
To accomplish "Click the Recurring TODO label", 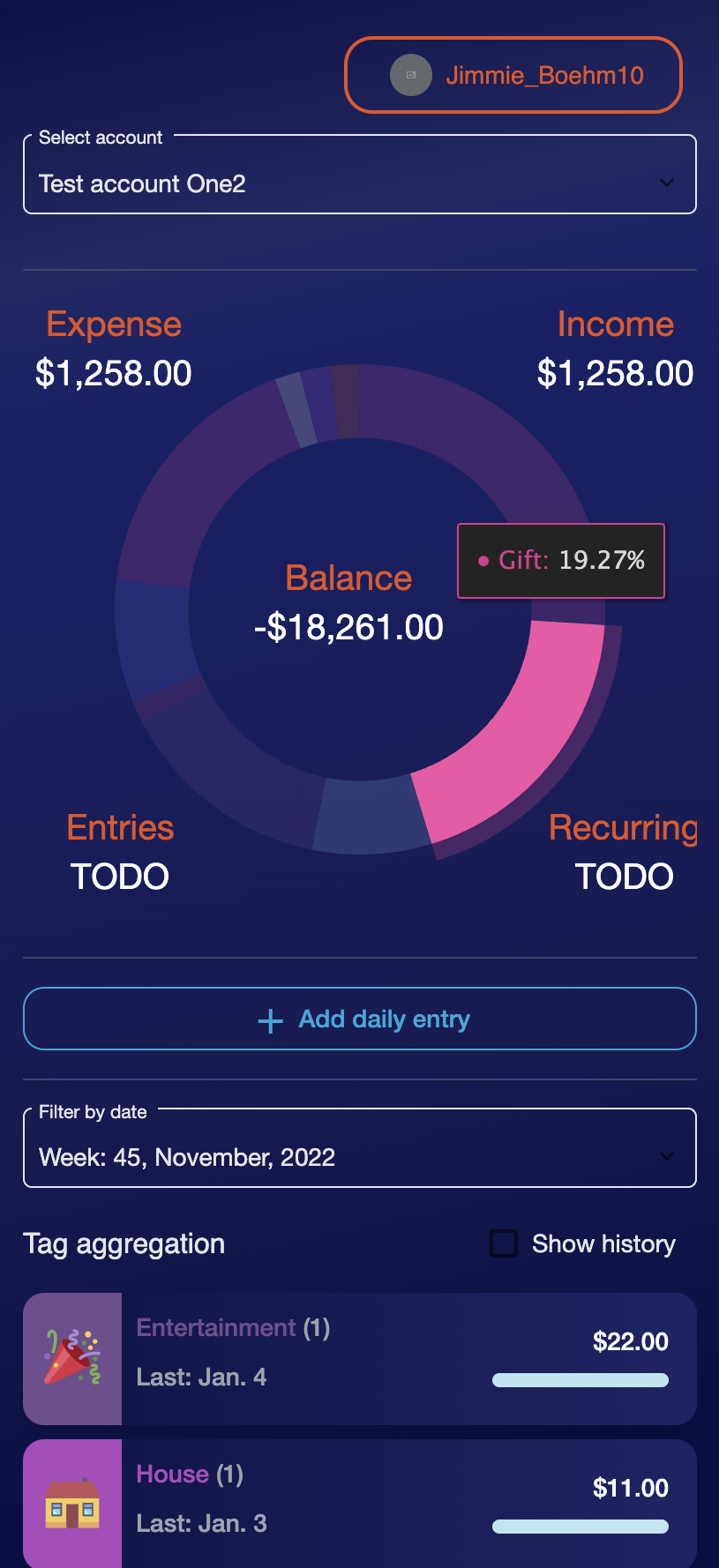I will click(x=624, y=877).
